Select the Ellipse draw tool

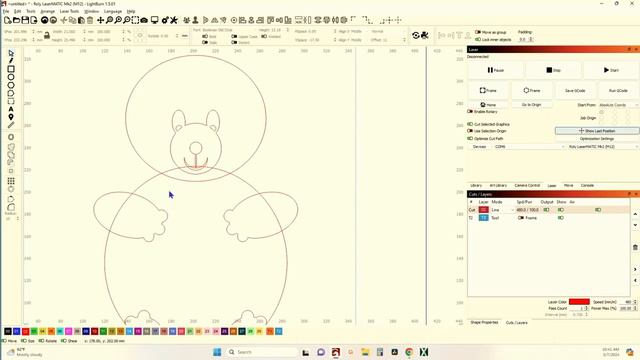point(11,77)
